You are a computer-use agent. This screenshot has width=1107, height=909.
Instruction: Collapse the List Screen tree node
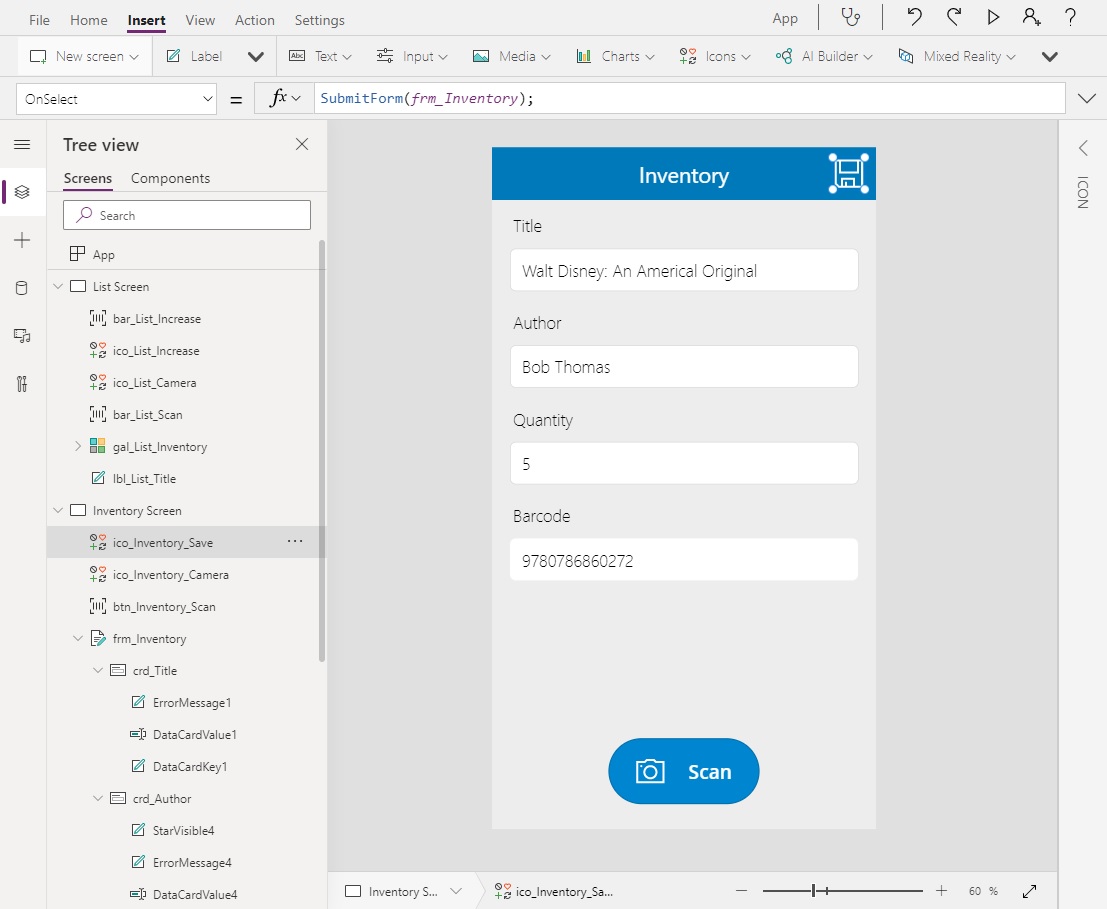(x=57, y=287)
